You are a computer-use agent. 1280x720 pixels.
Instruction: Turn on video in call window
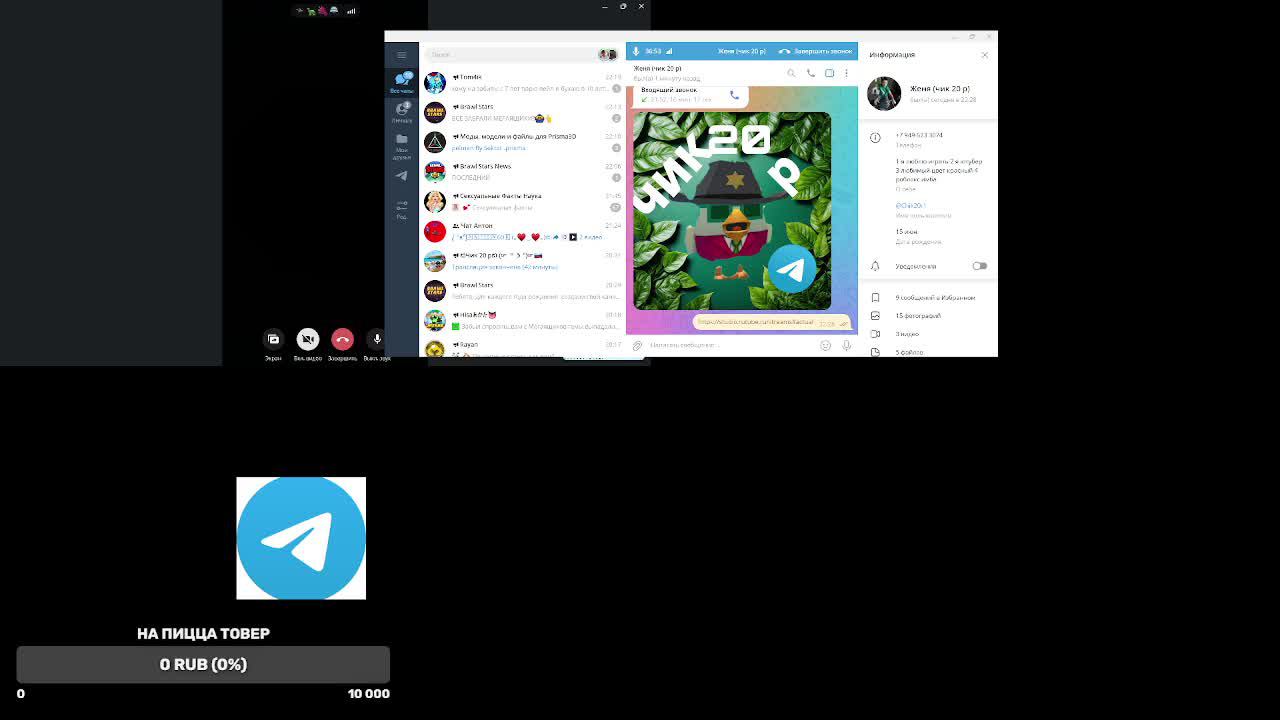click(x=308, y=340)
